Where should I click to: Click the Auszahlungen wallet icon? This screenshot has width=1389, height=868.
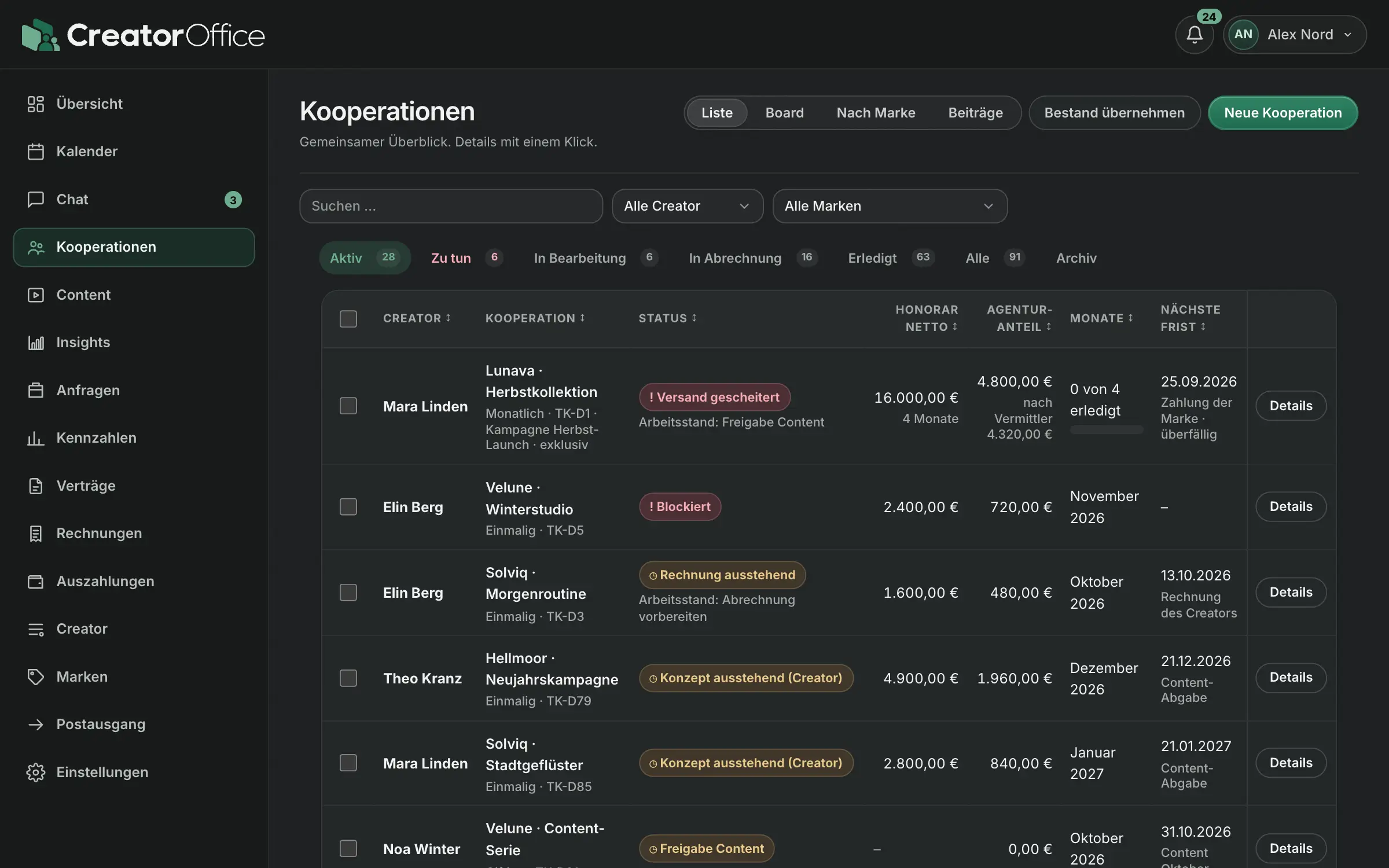36,582
